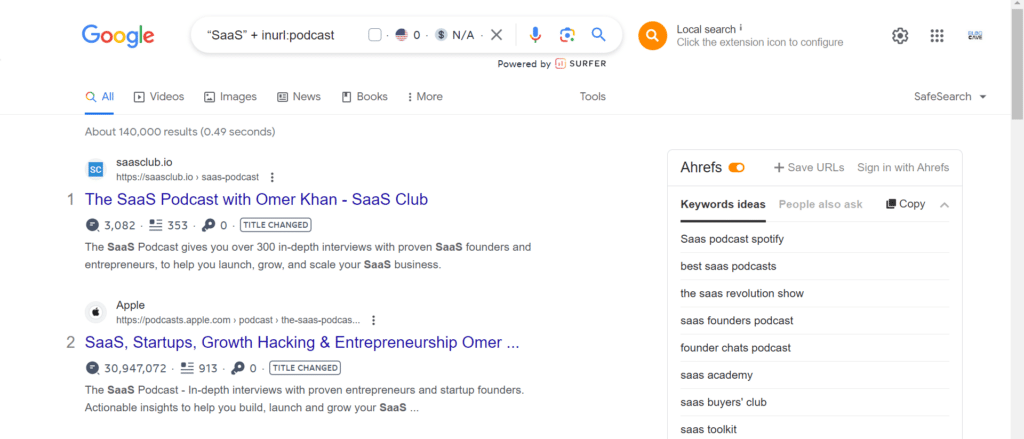Open Google Lens image search
This screenshot has height=439, width=1024.
(x=567, y=35)
